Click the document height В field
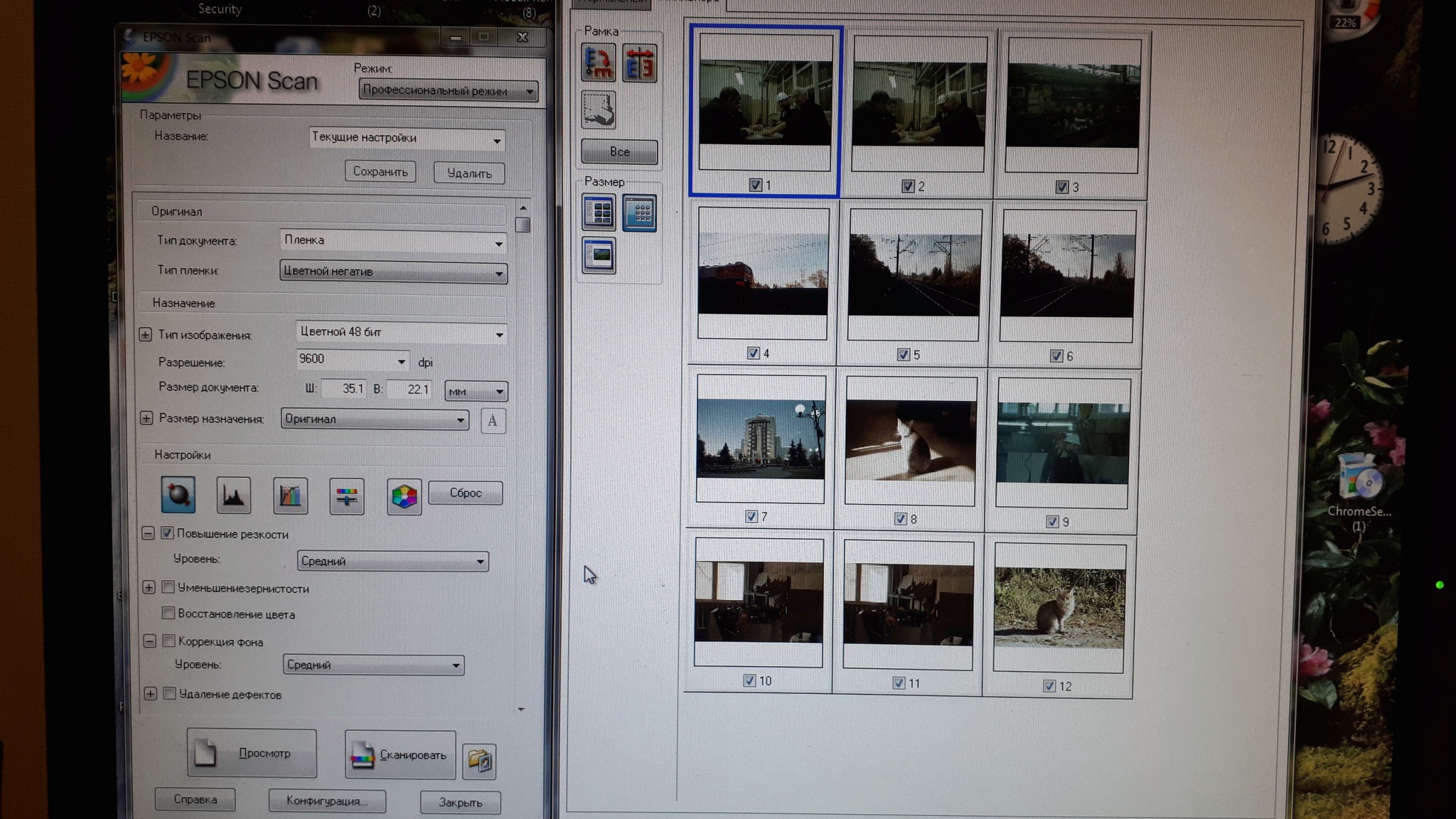 pyautogui.click(x=409, y=390)
